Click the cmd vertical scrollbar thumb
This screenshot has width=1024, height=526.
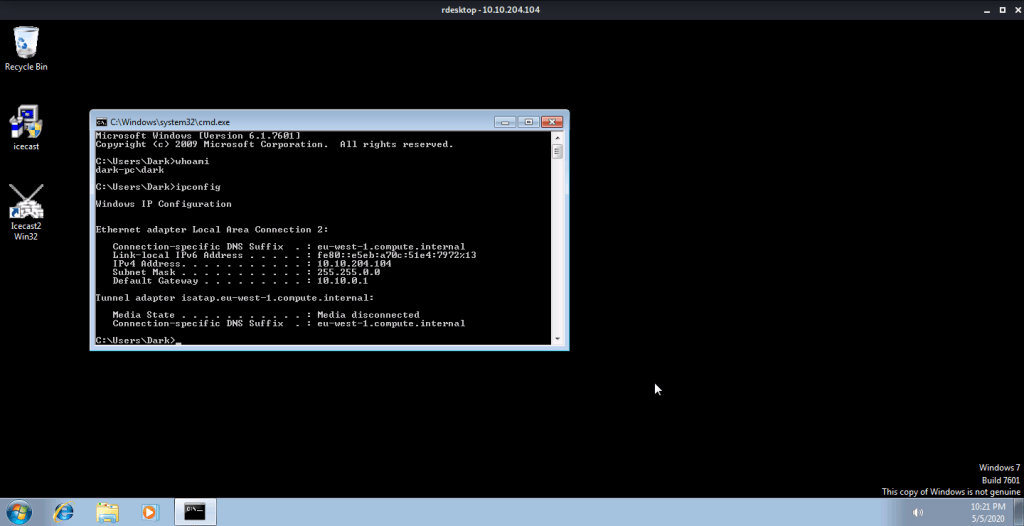[x=559, y=152]
